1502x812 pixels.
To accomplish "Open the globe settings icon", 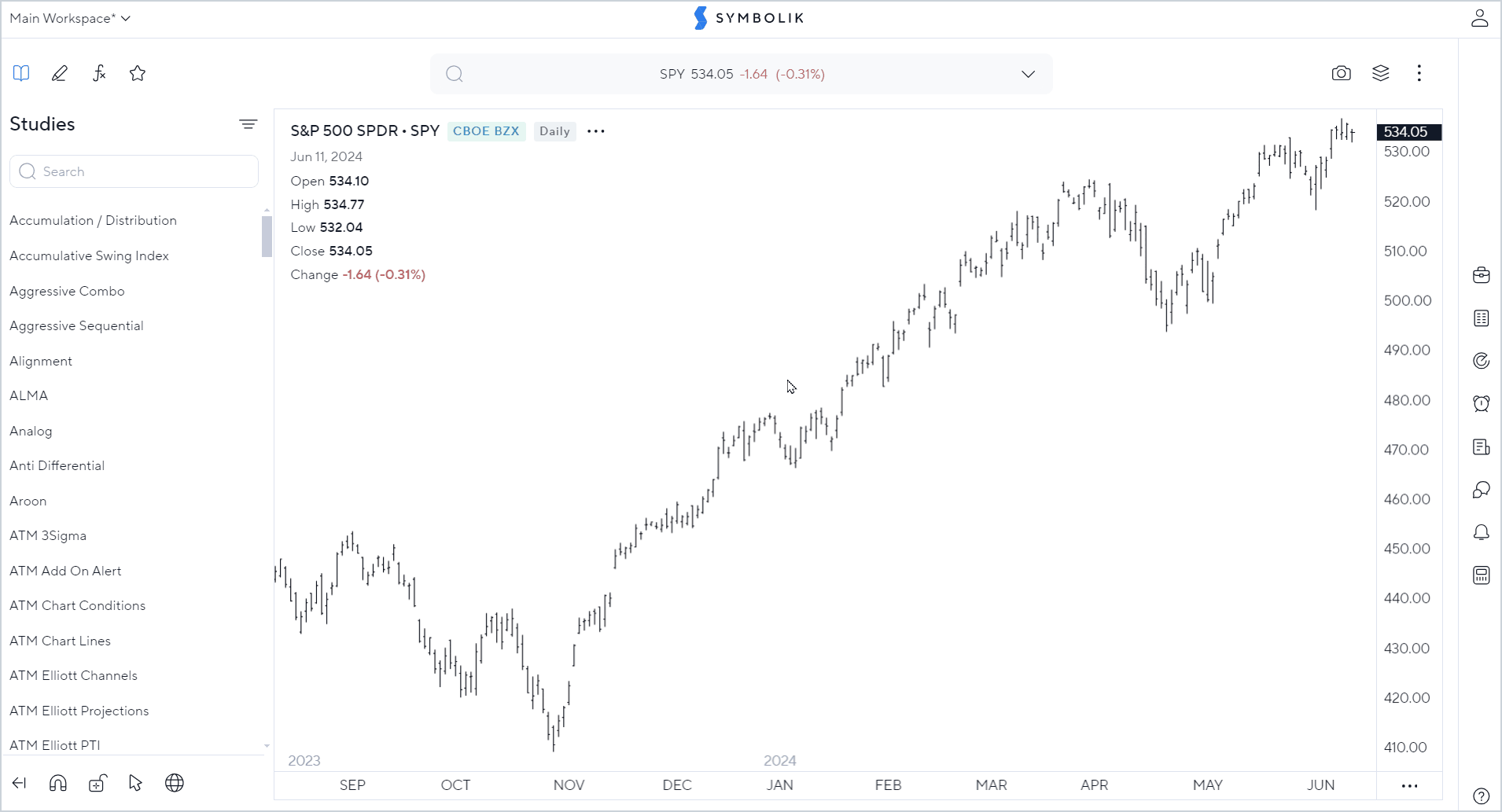I will 175,783.
